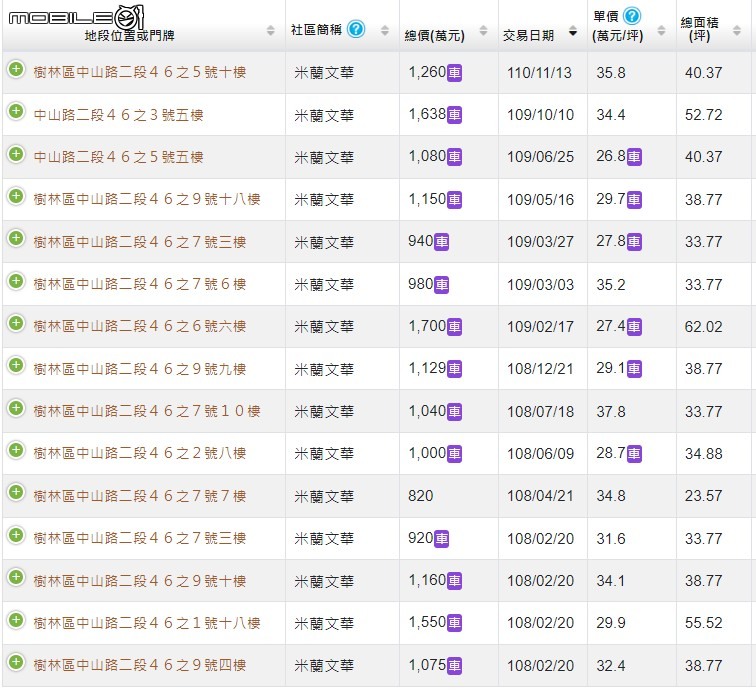
Task: Expand row for 46之2號八樓
Action: pyautogui.click(x=16, y=450)
